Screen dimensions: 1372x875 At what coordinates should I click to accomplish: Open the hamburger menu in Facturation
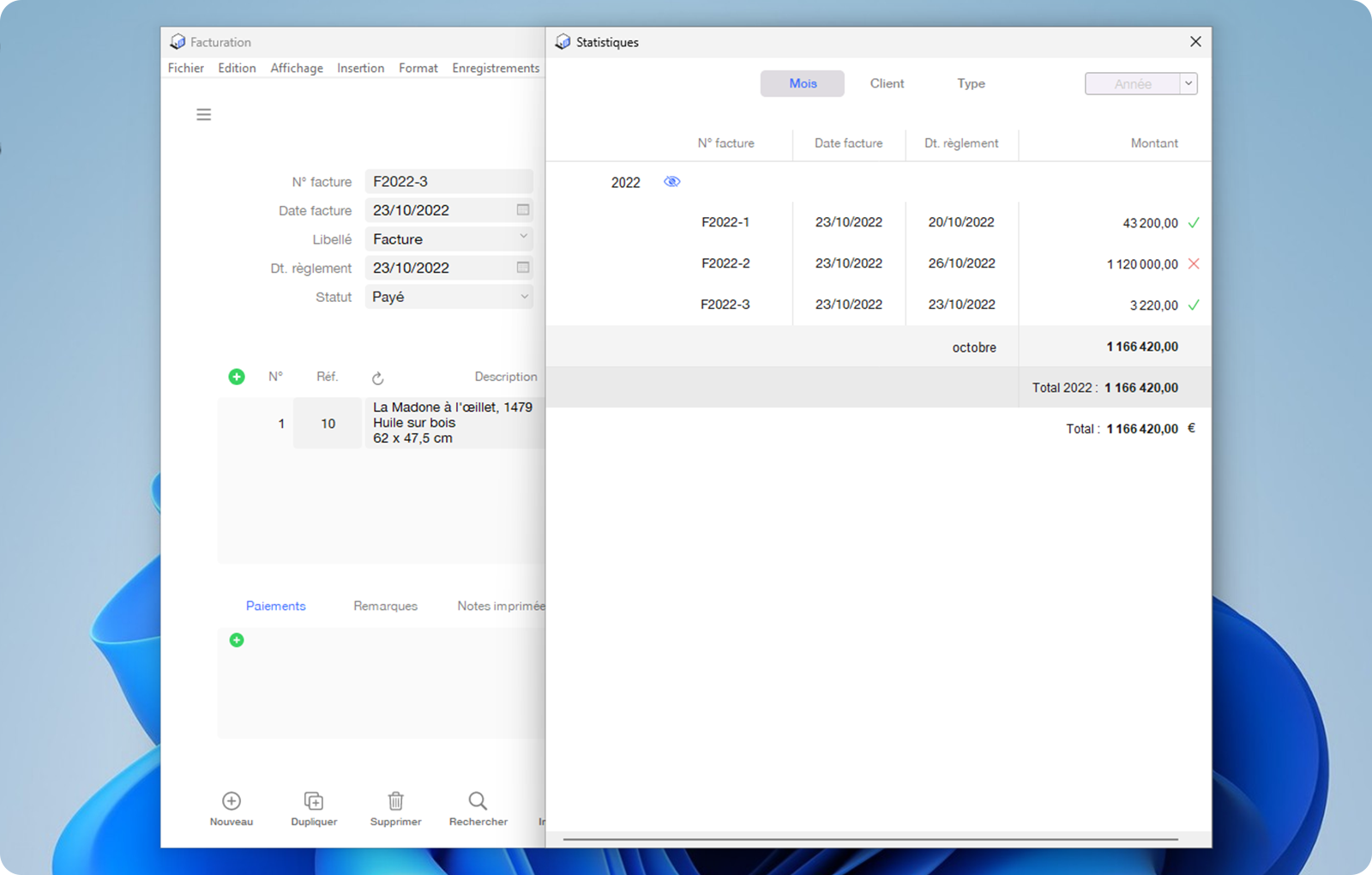[x=203, y=115]
